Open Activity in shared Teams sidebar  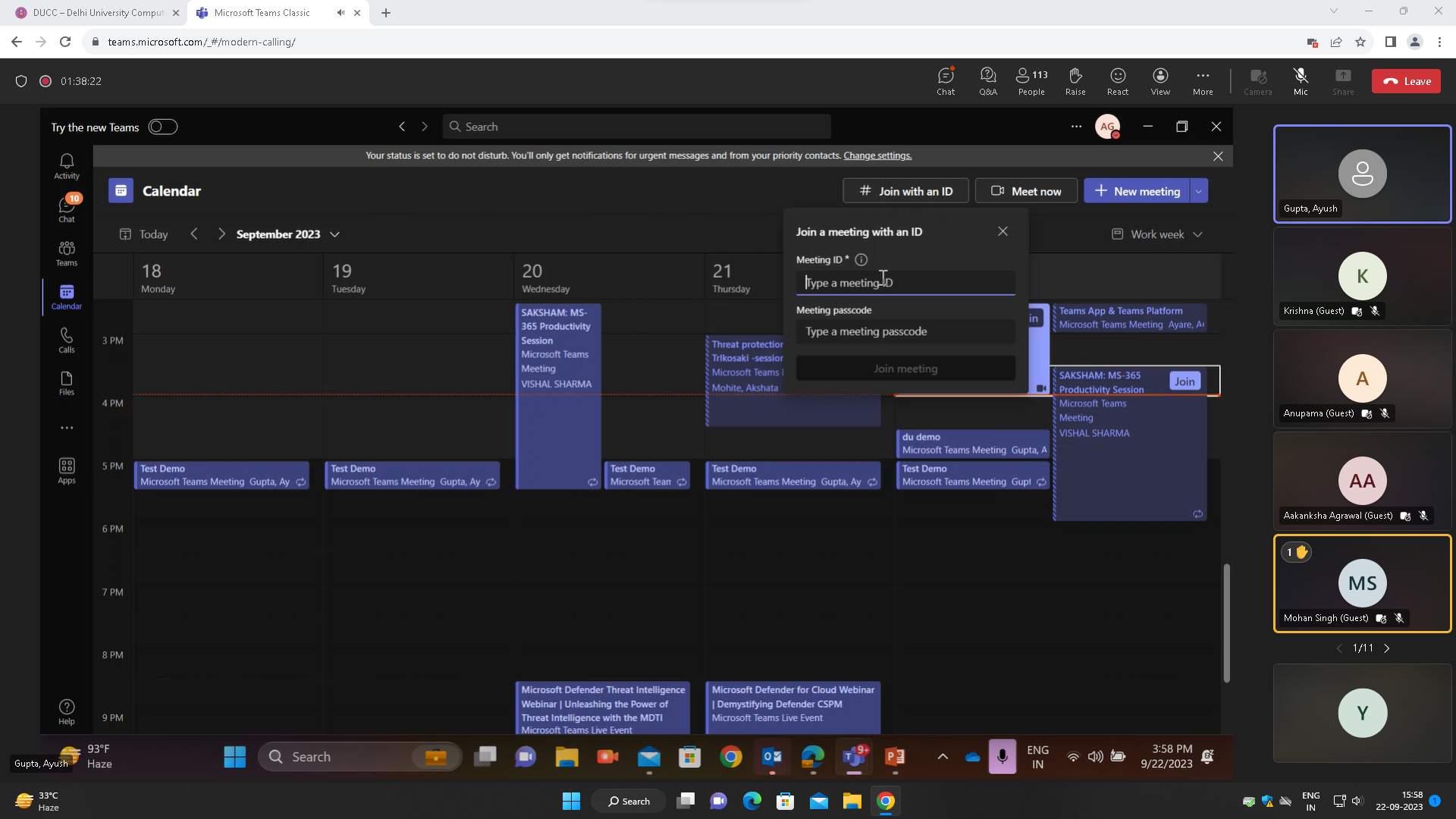(67, 166)
